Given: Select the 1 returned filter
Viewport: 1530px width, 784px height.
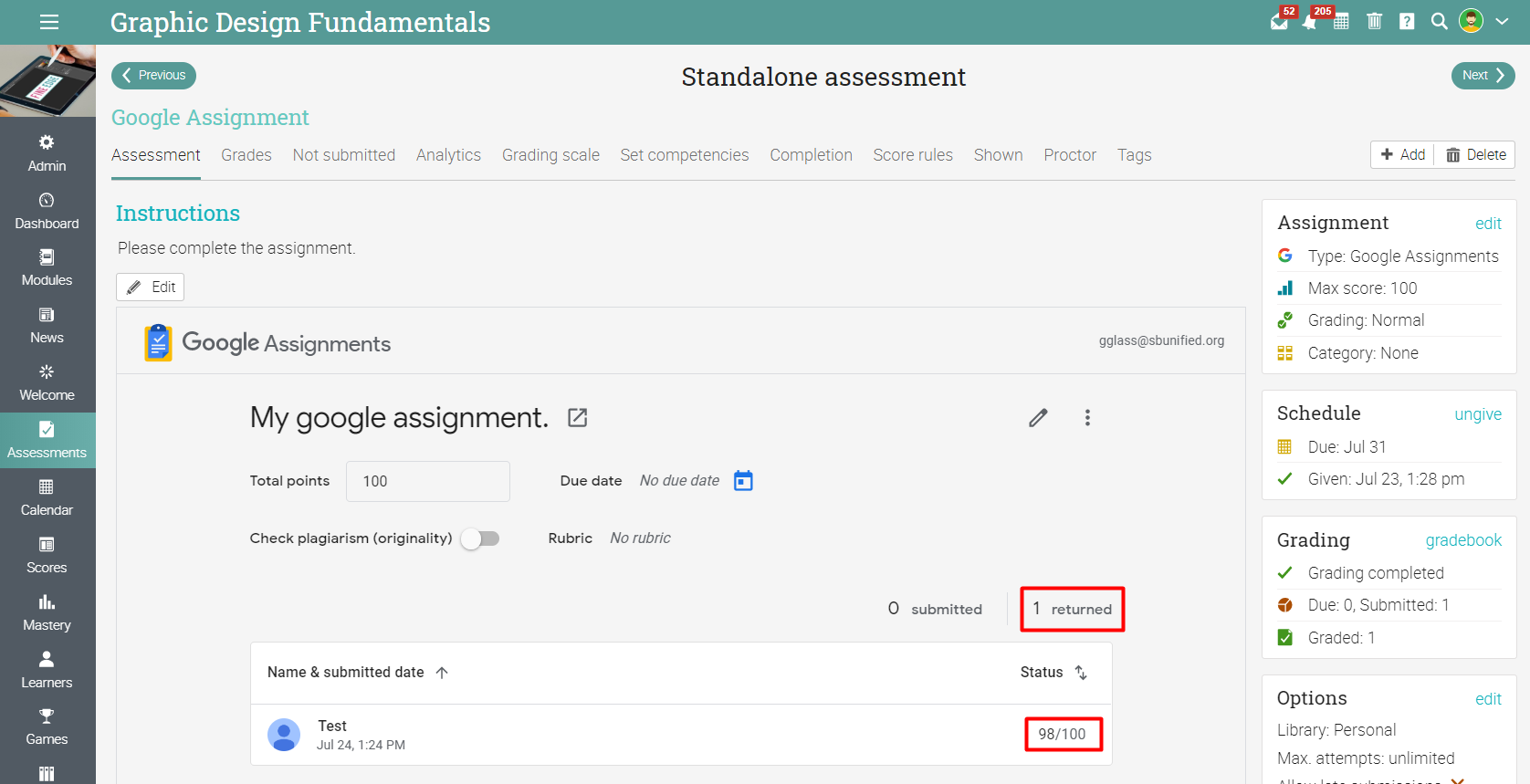Looking at the screenshot, I should pyautogui.click(x=1073, y=609).
